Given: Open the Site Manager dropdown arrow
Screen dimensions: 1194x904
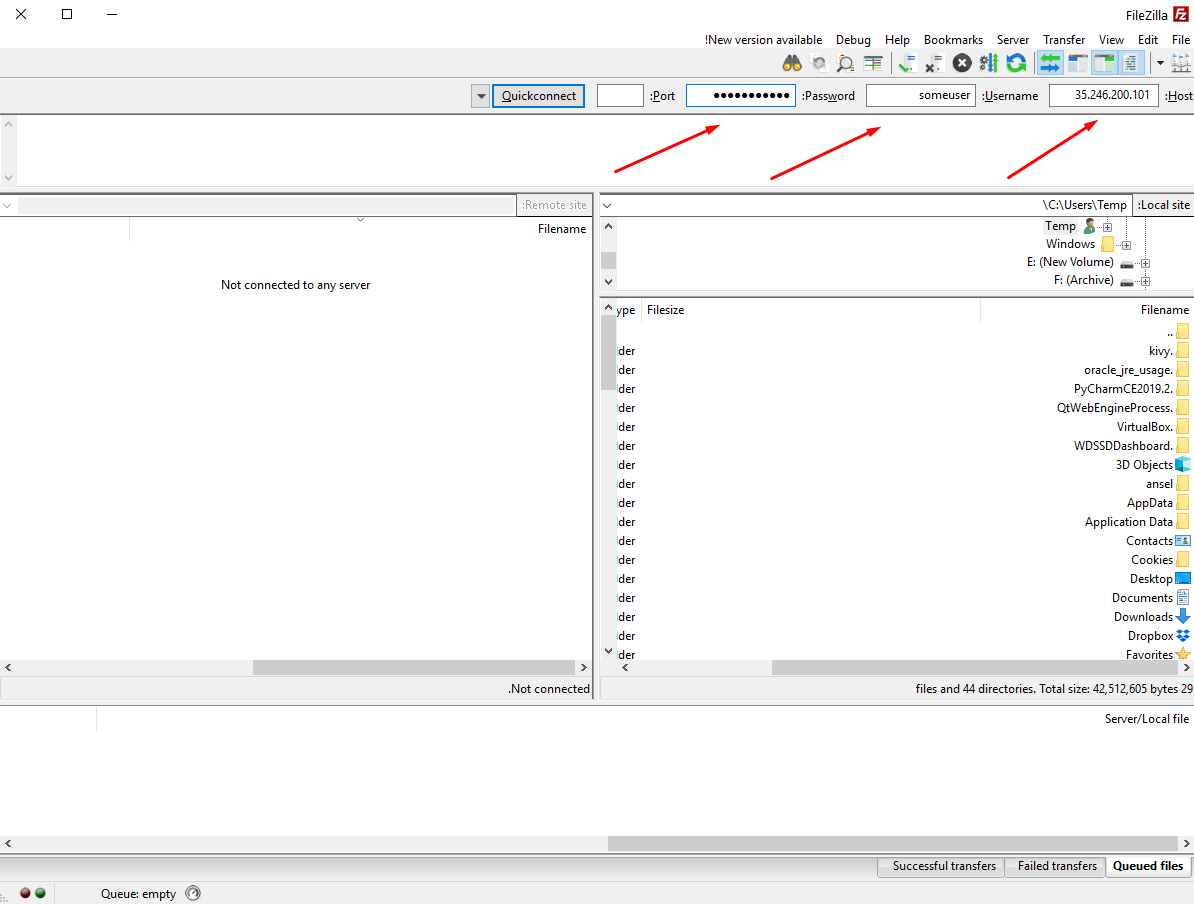Looking at the screenshot, I should pos(1160,63).
